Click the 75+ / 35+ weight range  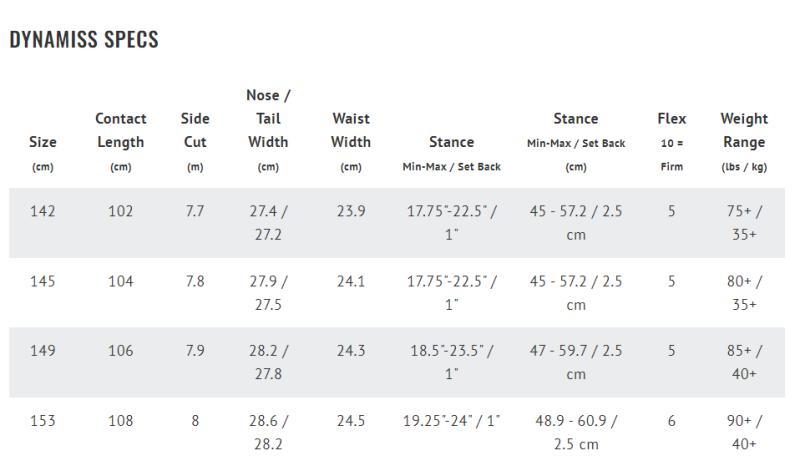coord(744,222)
